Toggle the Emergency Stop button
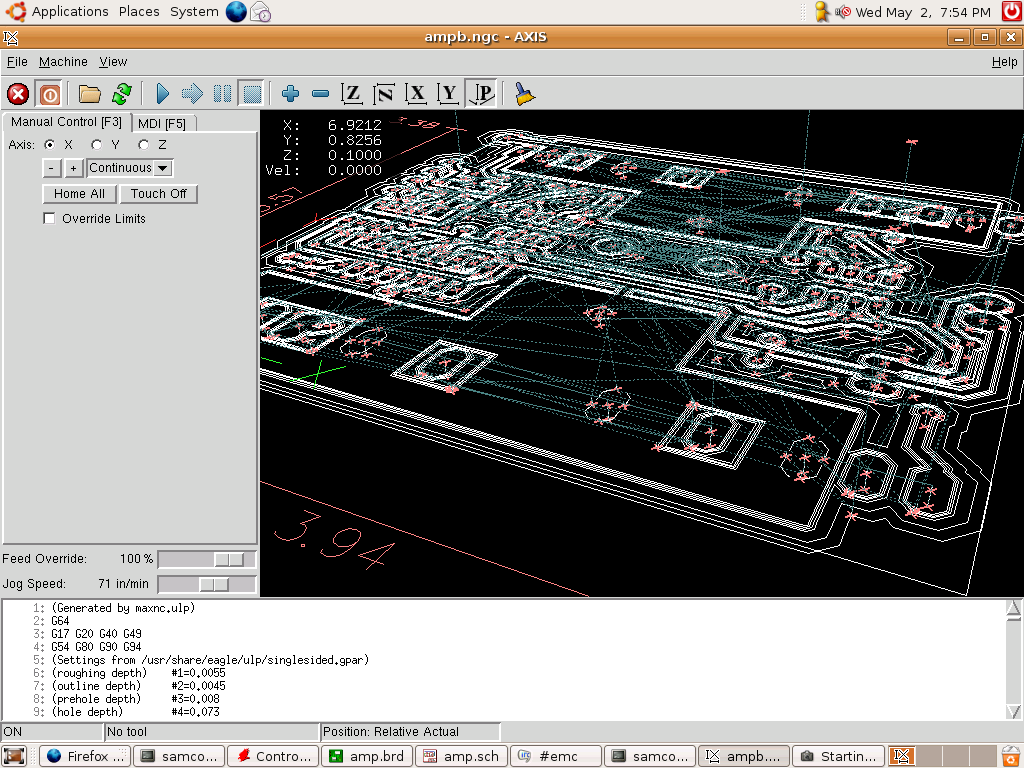This screenshot has height=768, width=1024. tap(18, 94)
